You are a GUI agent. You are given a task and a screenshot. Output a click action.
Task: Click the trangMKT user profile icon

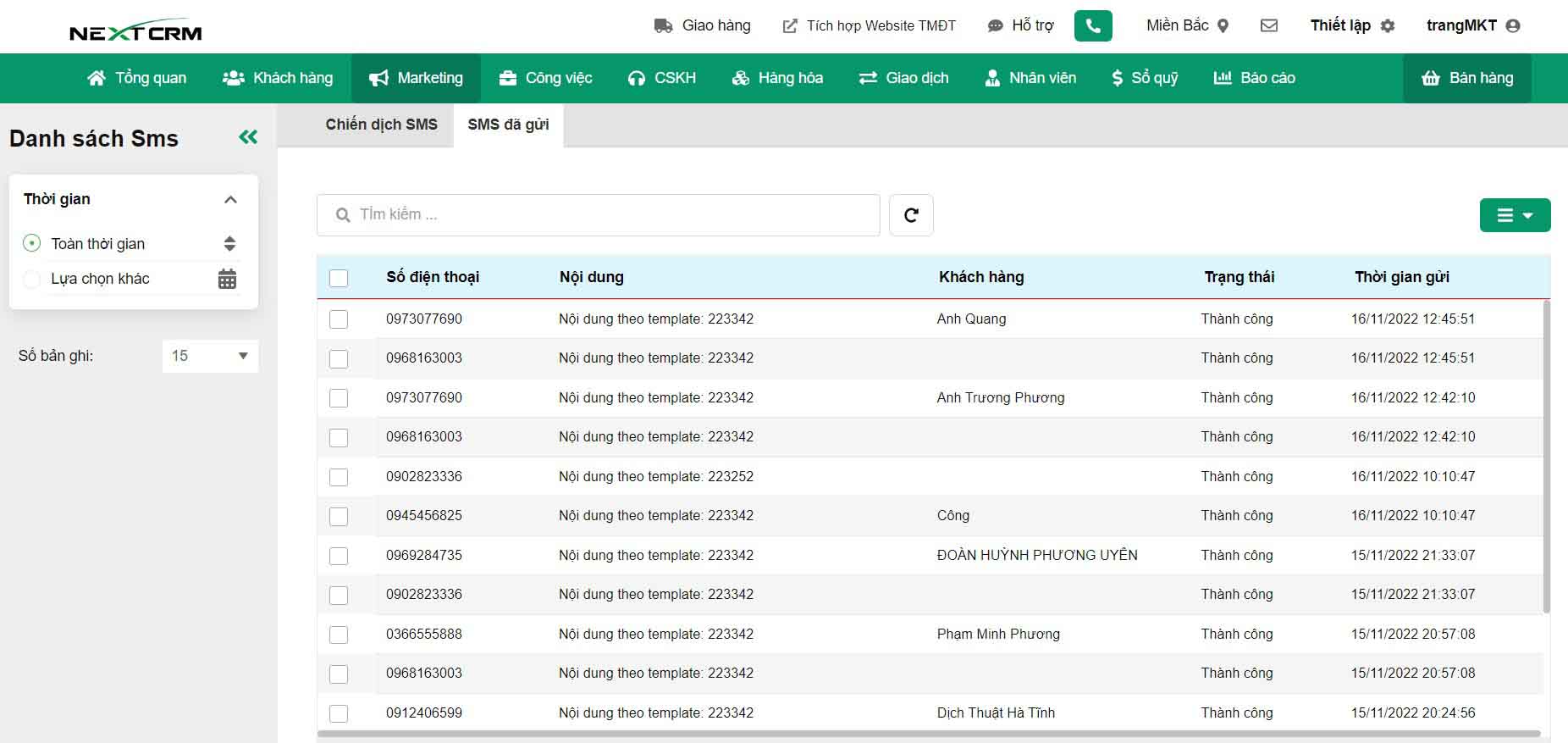[x=1513, y=25]
